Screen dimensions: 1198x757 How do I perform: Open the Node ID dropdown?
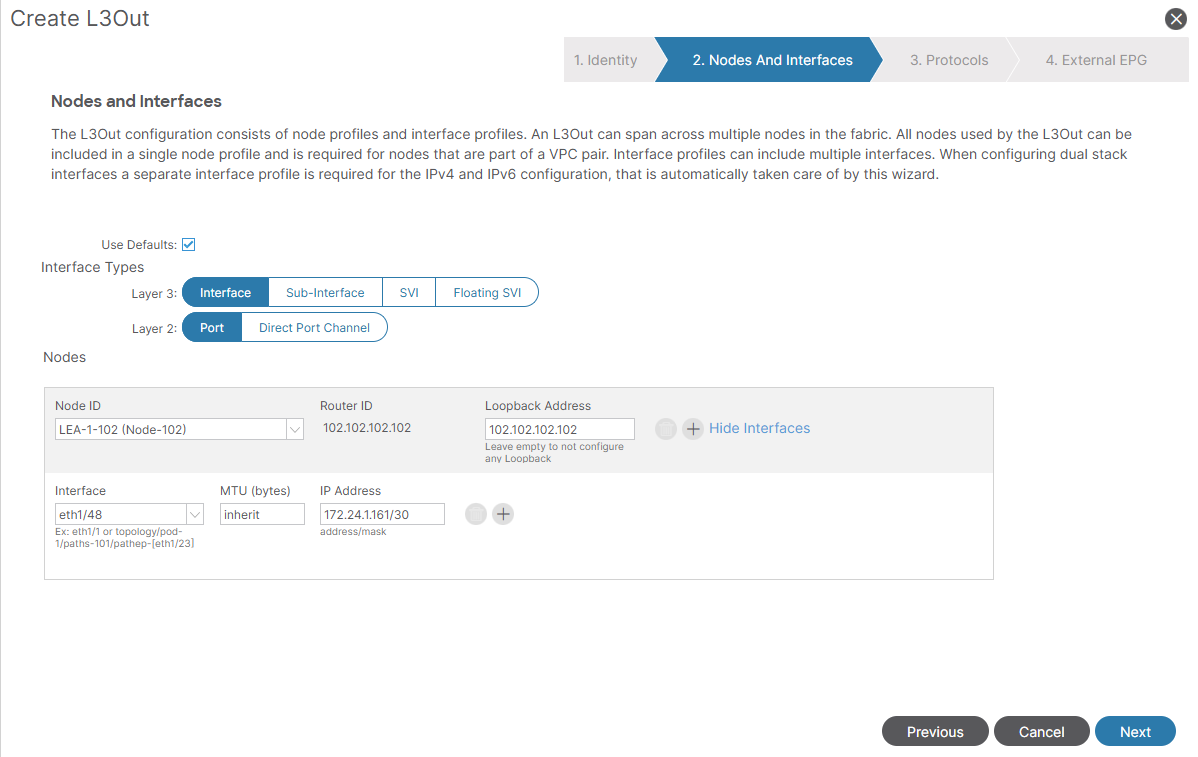[295, 430]
